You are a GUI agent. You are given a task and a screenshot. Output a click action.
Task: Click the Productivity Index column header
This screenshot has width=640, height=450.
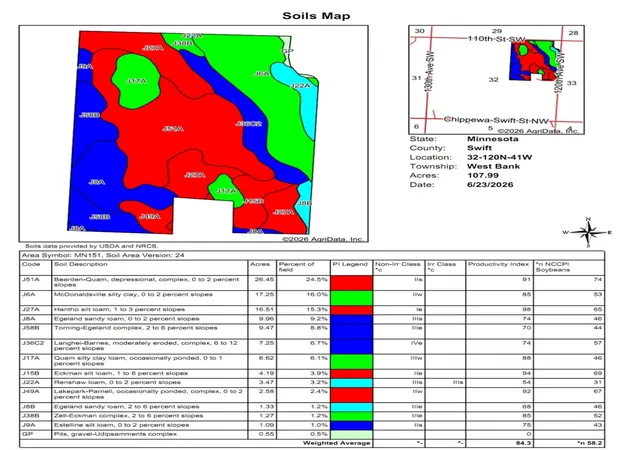point(498,264)
